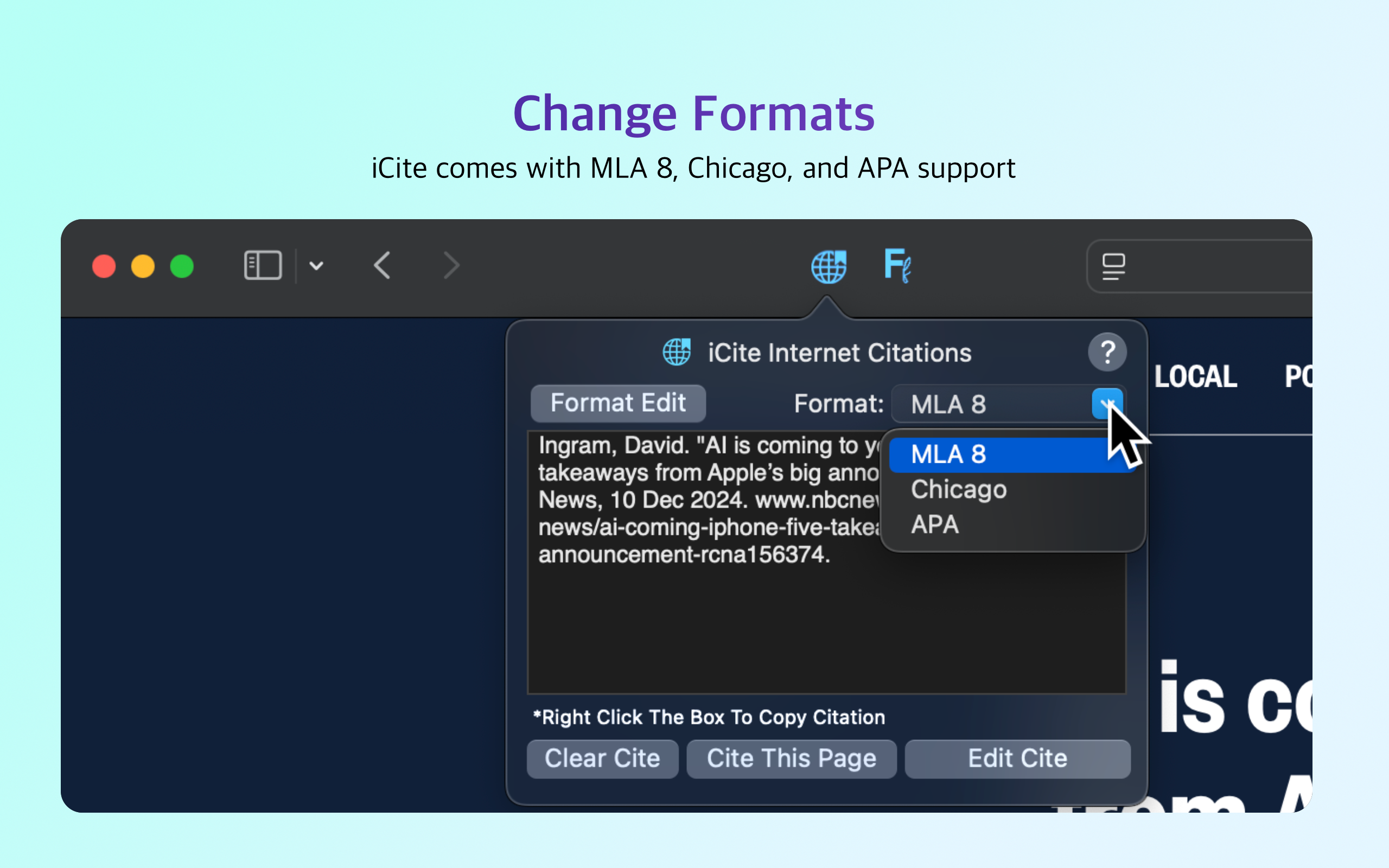Expand the tab group chevron next to sidebar
The image size is (1389, 868).
pyautogui.click(x=316, y=265)
